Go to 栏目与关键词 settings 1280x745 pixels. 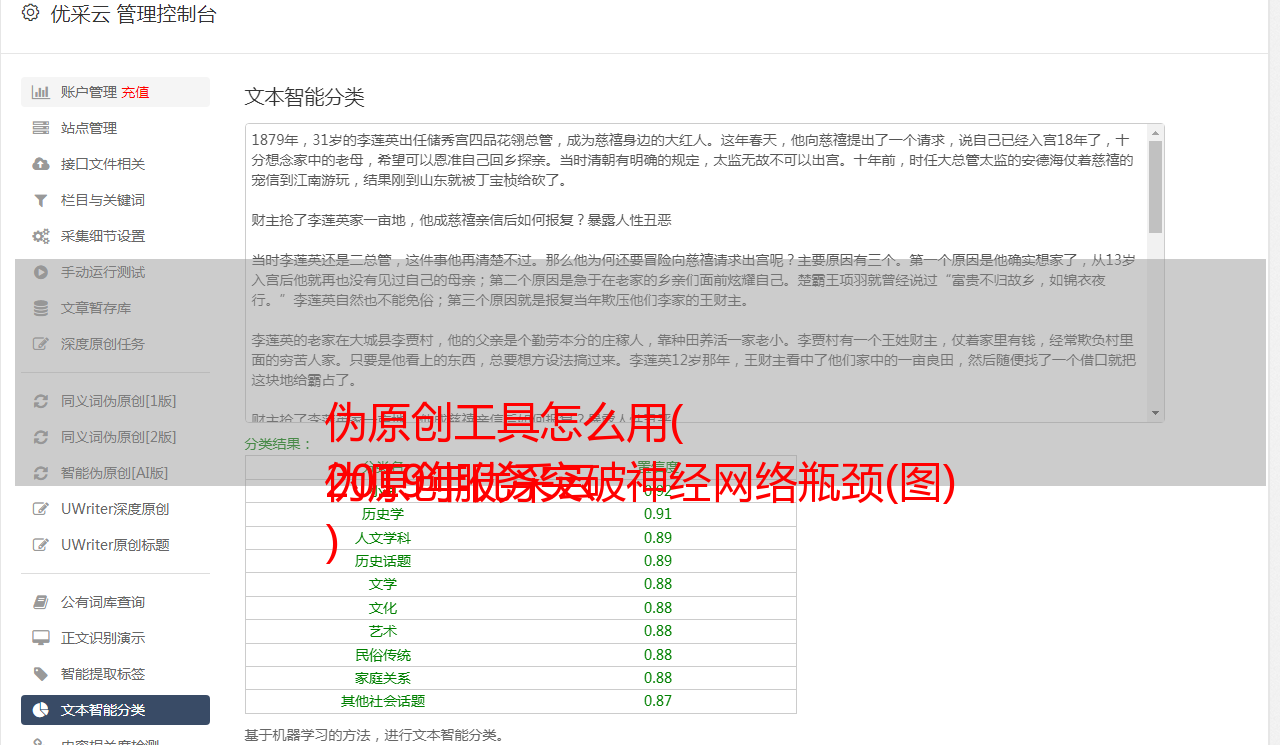coord(115,200)
